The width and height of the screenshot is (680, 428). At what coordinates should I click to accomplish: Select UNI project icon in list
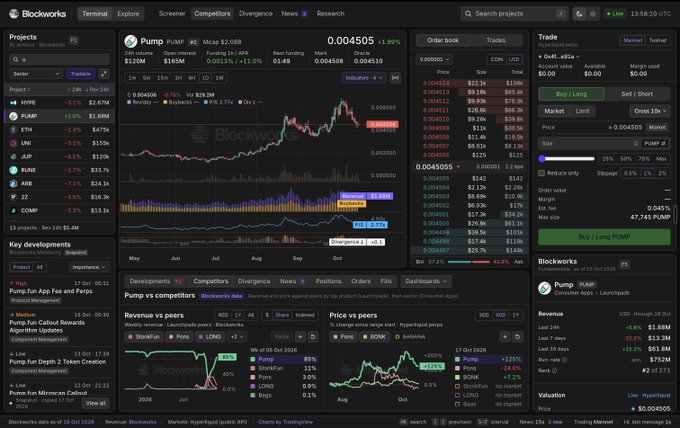[13, 143]
